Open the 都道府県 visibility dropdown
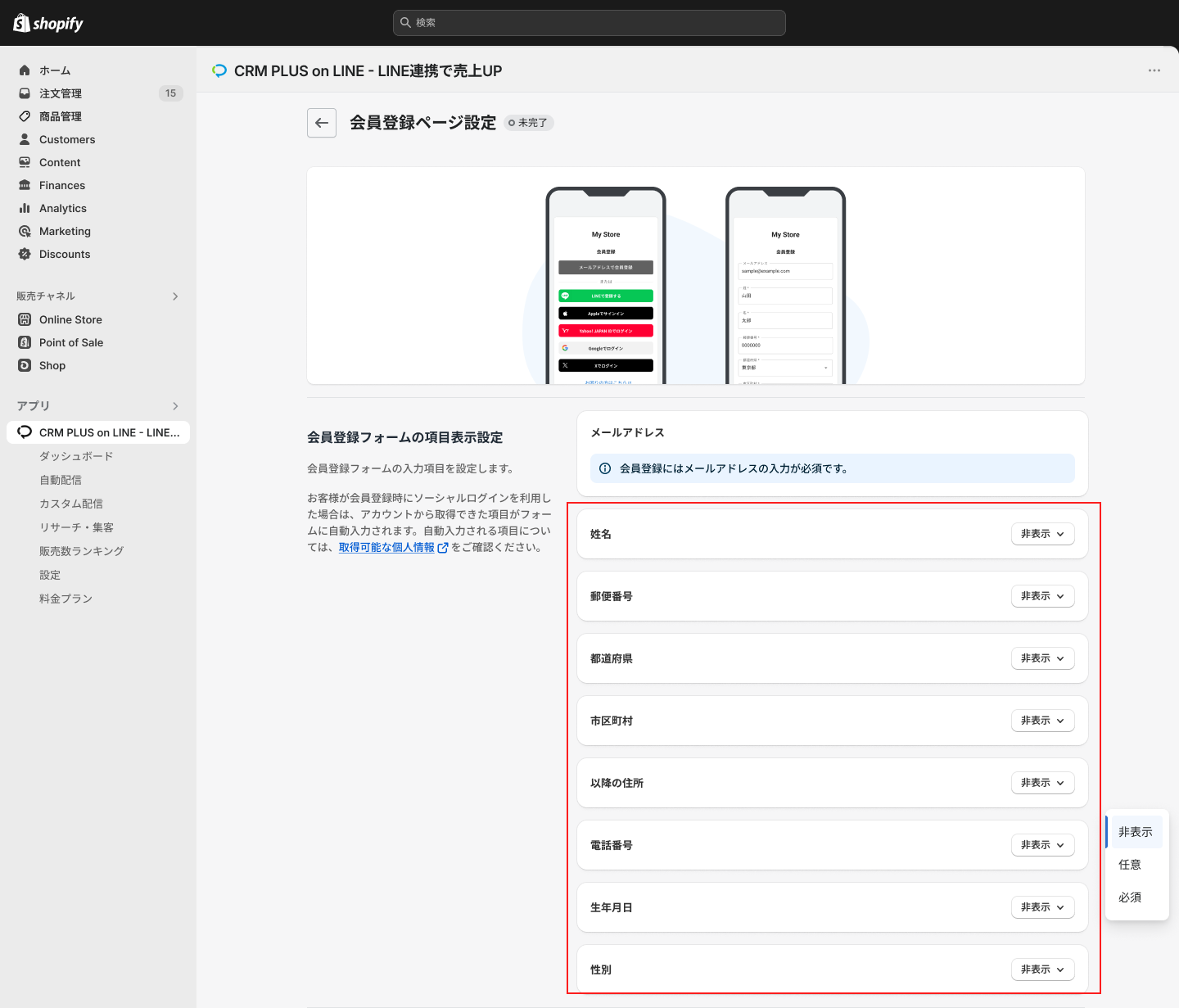The image size is (1179, 1008). click(1043, 658)
